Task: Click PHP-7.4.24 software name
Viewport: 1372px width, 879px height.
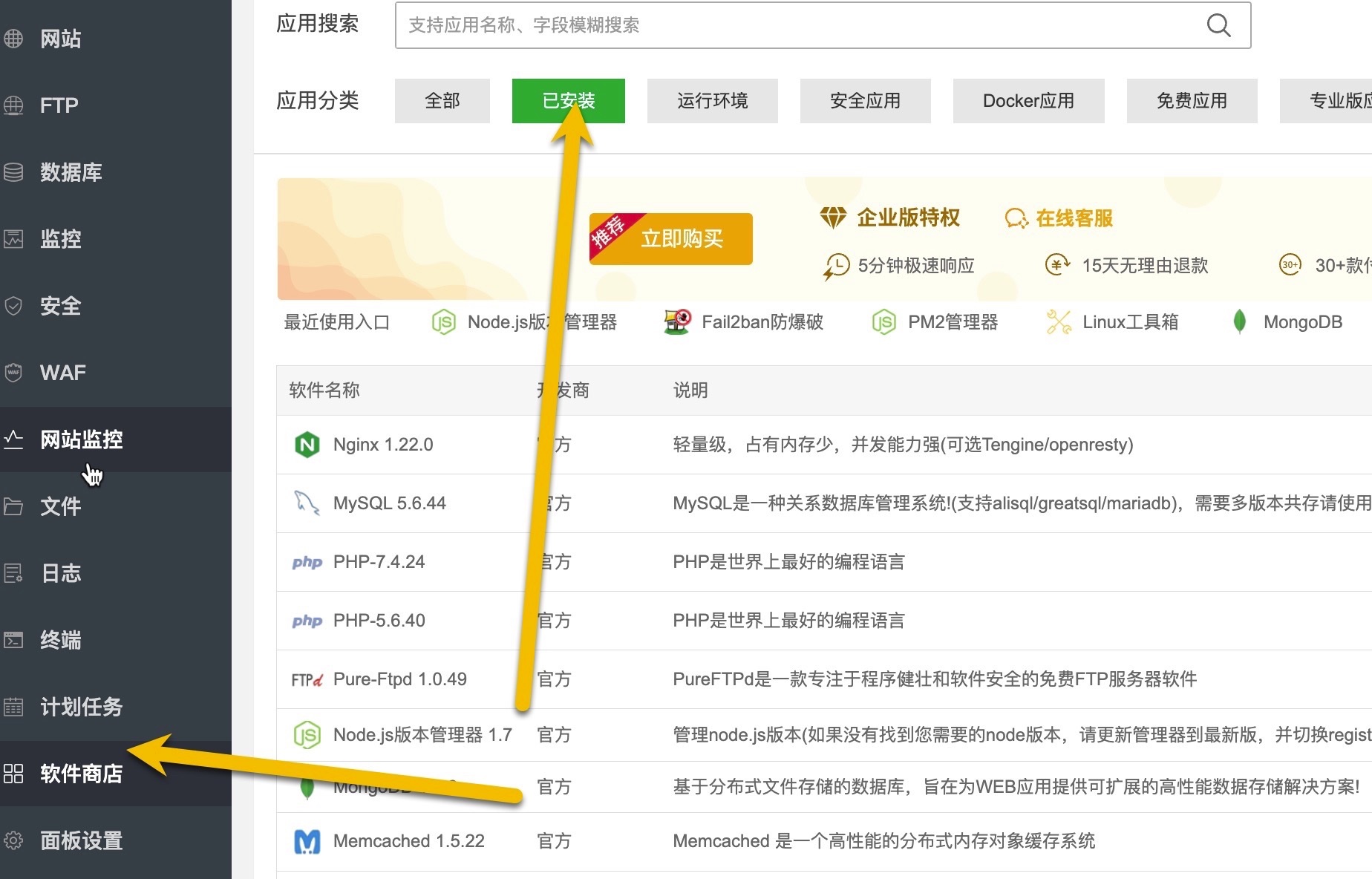Action: [x=379, y=562]
